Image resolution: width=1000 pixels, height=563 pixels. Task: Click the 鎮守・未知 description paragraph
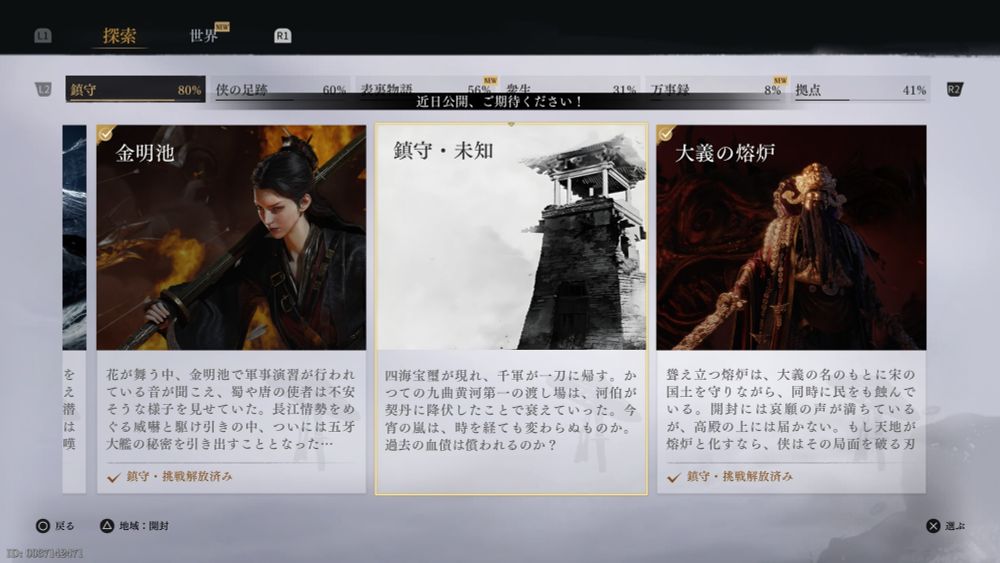(x=511, y=410)
